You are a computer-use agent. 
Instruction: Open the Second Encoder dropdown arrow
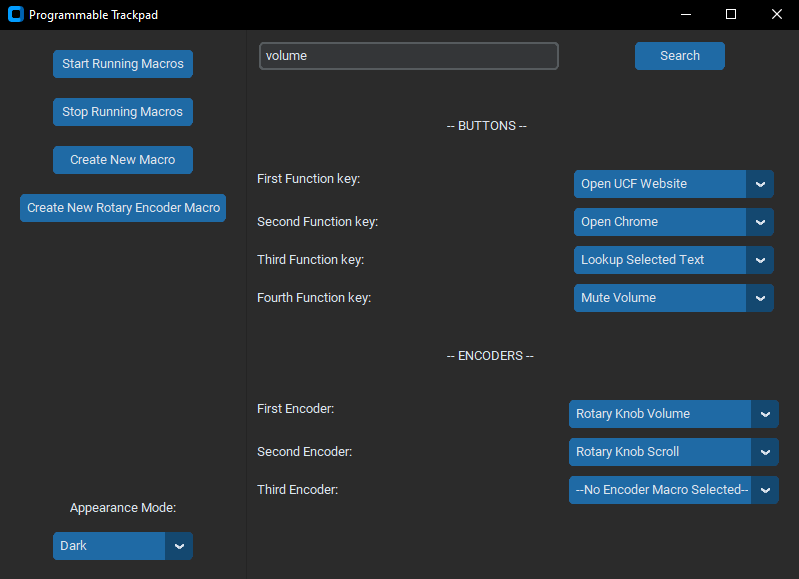point(765,452)
